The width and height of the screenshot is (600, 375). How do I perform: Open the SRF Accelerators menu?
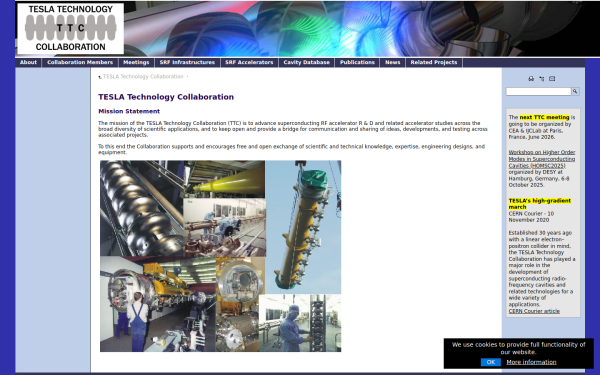click(x=249, y=62)
